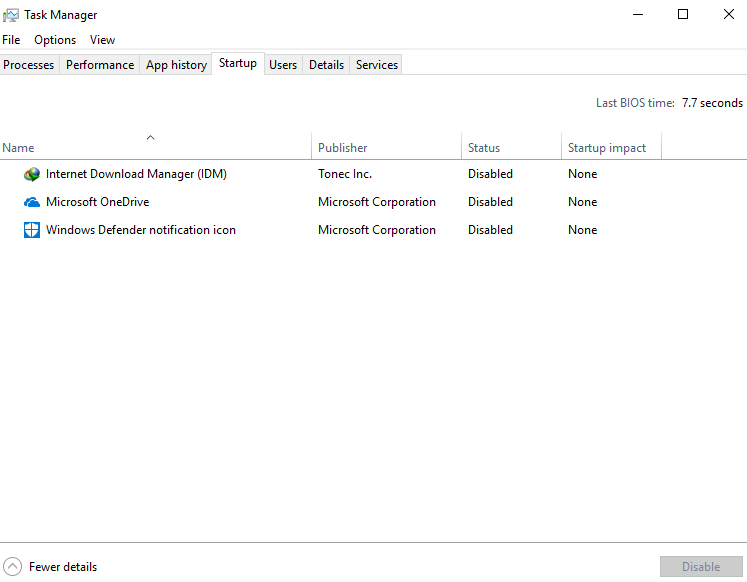
Task: Toggle Name column sort arrow
Action: point(151,138)
